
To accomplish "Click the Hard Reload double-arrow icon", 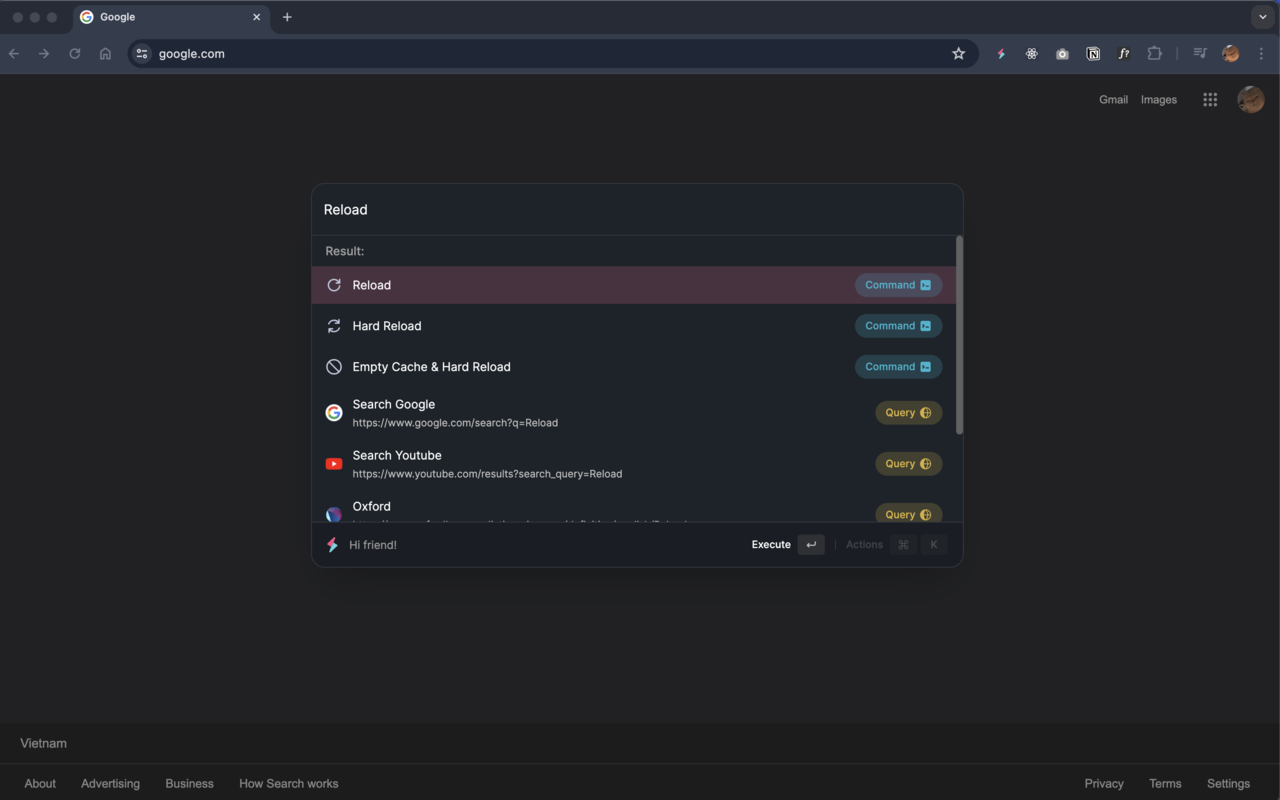I will pyautogui.click(x=334, y=326).
